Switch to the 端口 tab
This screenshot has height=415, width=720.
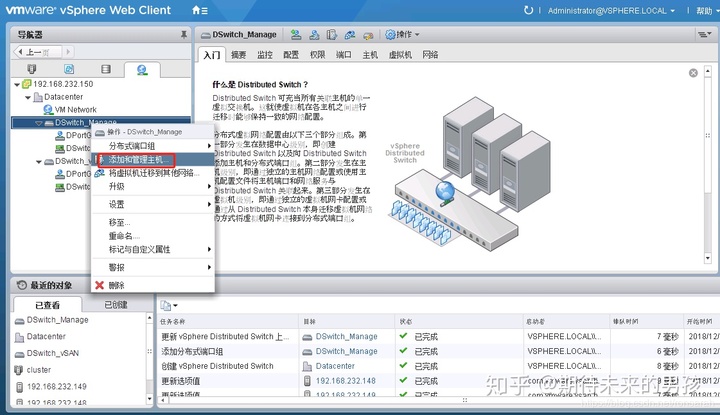tap(343, 55)
